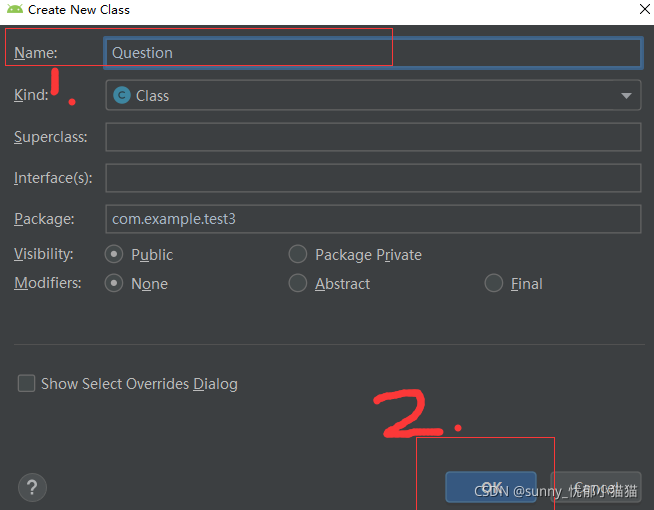The height and width of the screenshot is (510, 654).
Task: Select the Public visibility radio button
Action: [113, 254]
